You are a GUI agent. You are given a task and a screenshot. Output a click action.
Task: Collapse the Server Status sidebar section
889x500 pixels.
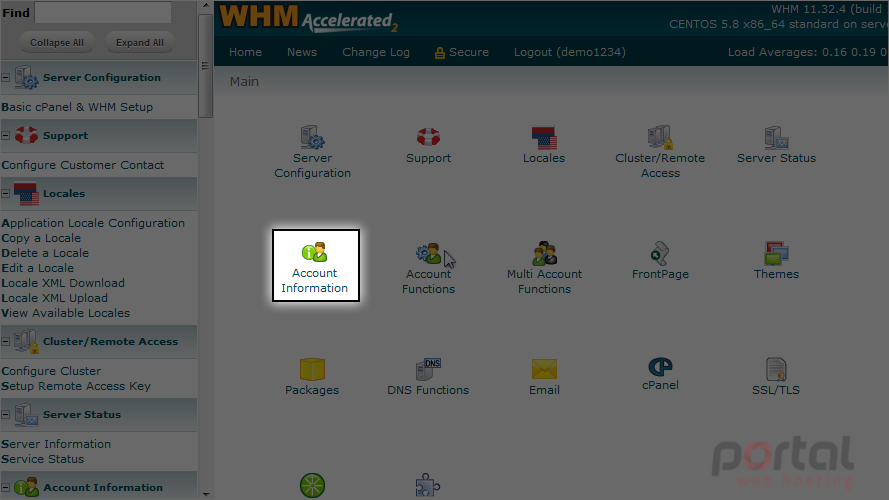(x=6, y=414)
